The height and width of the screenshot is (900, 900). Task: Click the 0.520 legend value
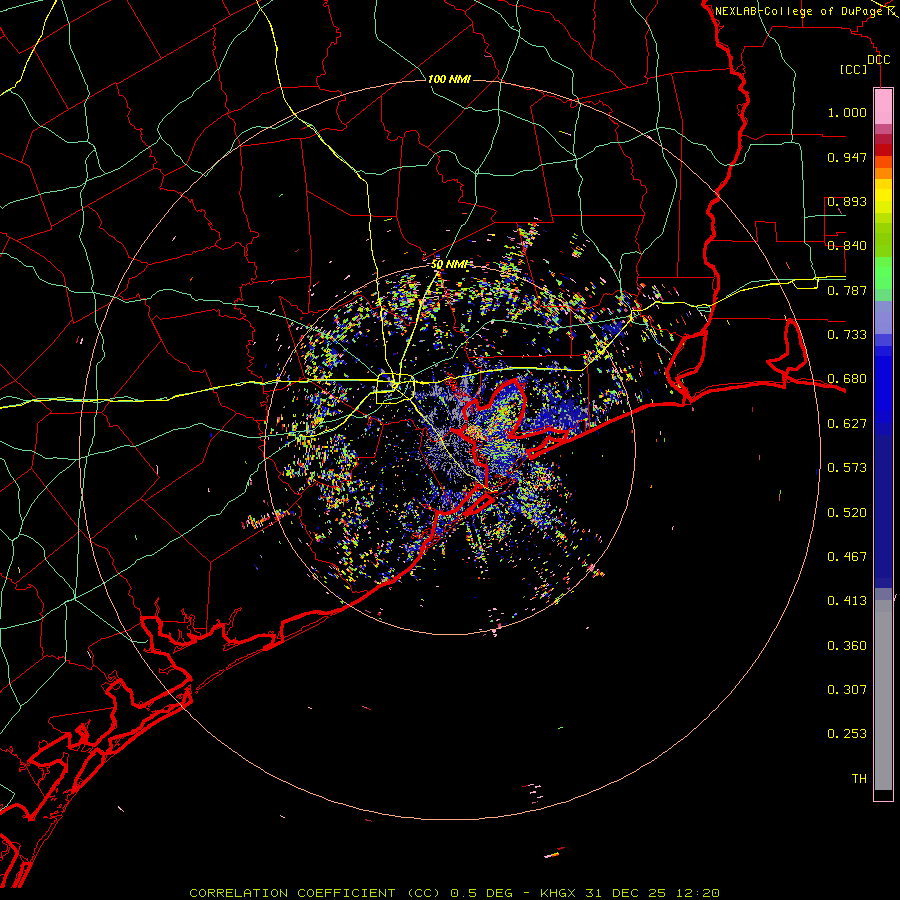847,513
